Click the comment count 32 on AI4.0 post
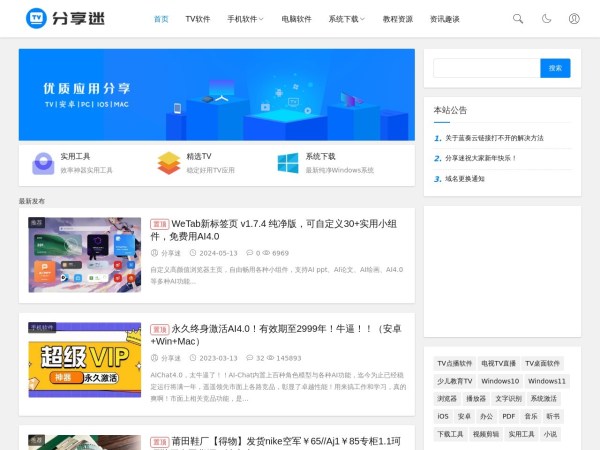The height and width of the screenshot is (450, 600). coord(255,358)
